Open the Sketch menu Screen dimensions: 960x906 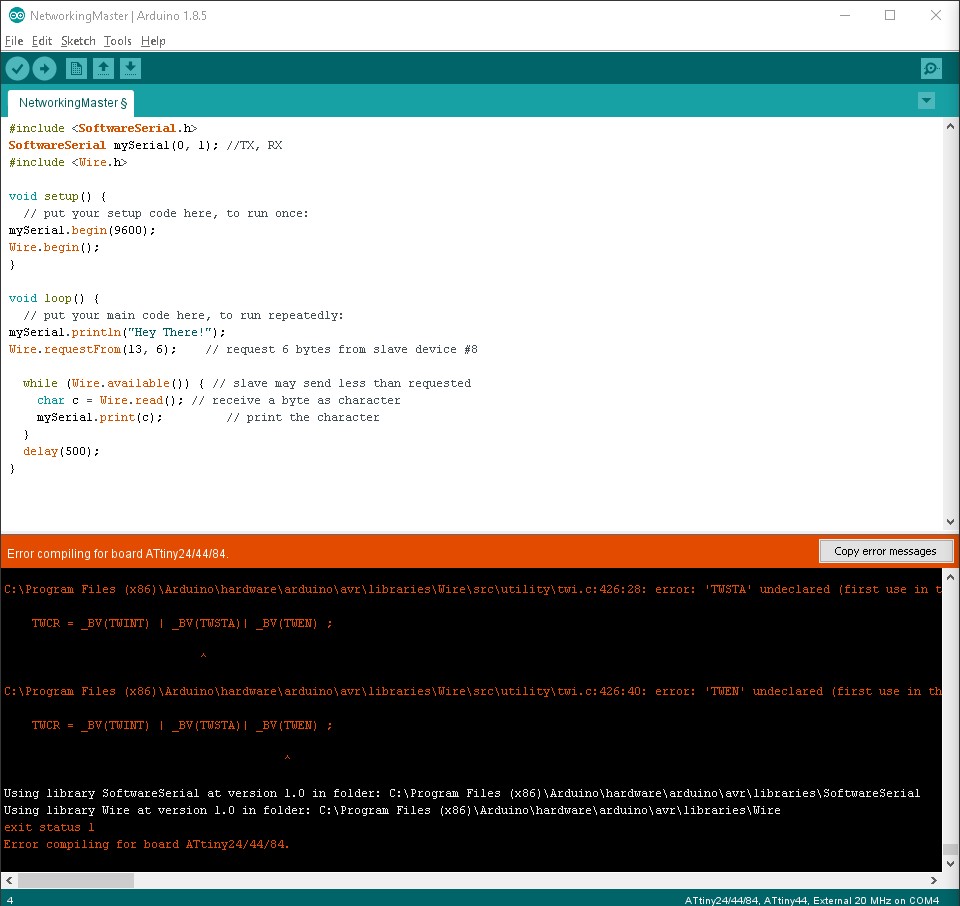[x=78, y=41]
